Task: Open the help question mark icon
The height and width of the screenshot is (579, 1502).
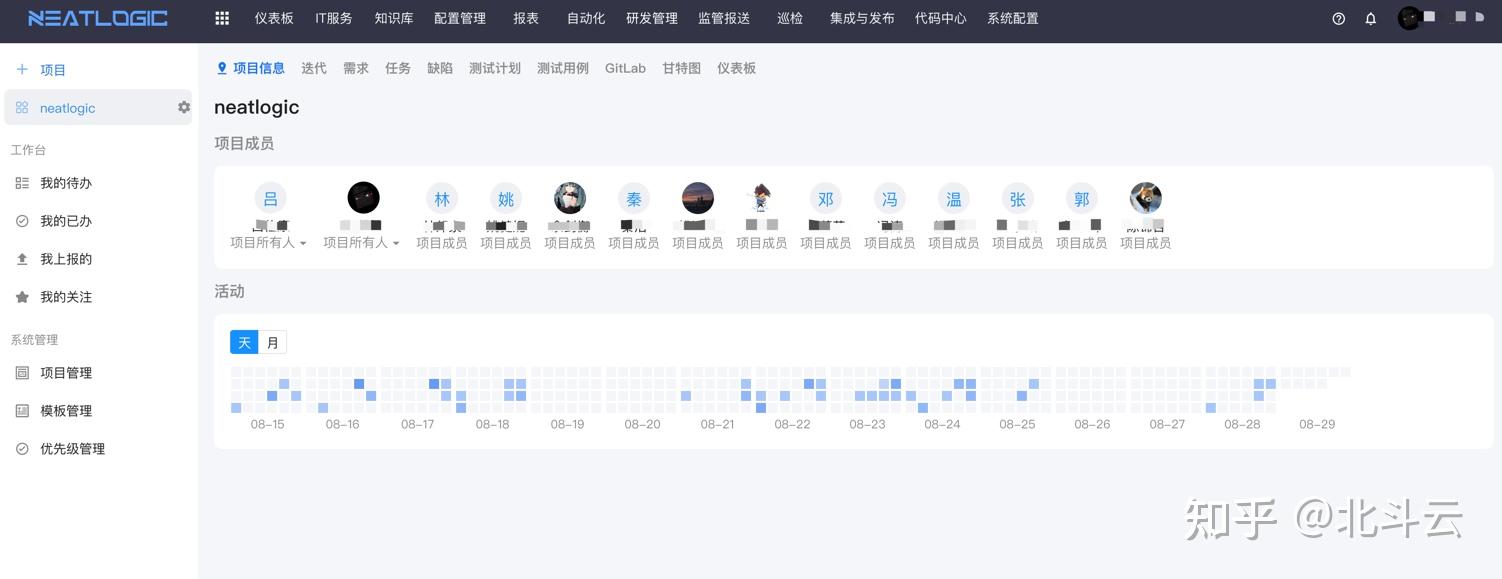Action: pos(1338,18)
